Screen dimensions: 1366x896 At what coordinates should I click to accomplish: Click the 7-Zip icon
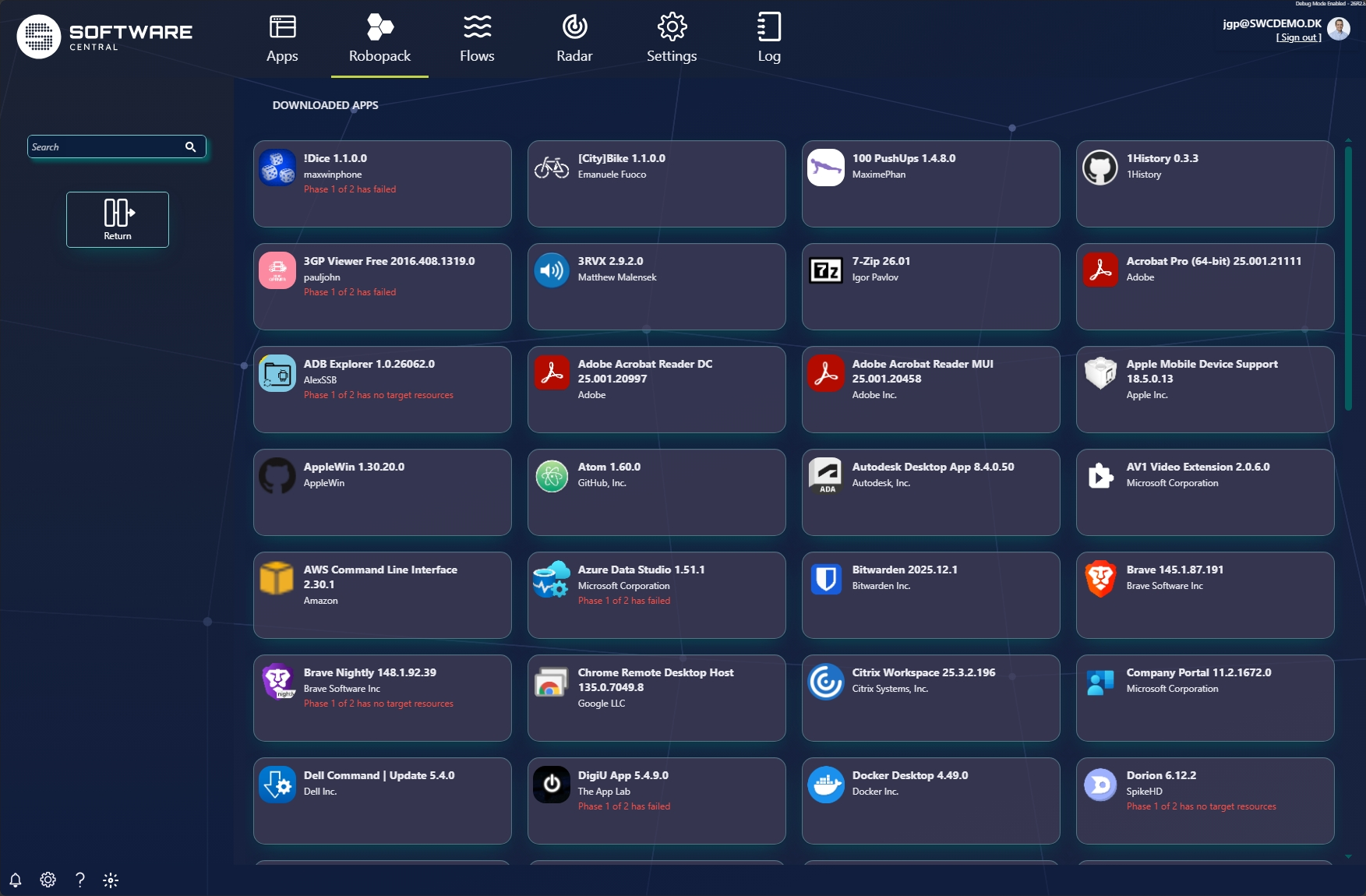click(826, 270)
